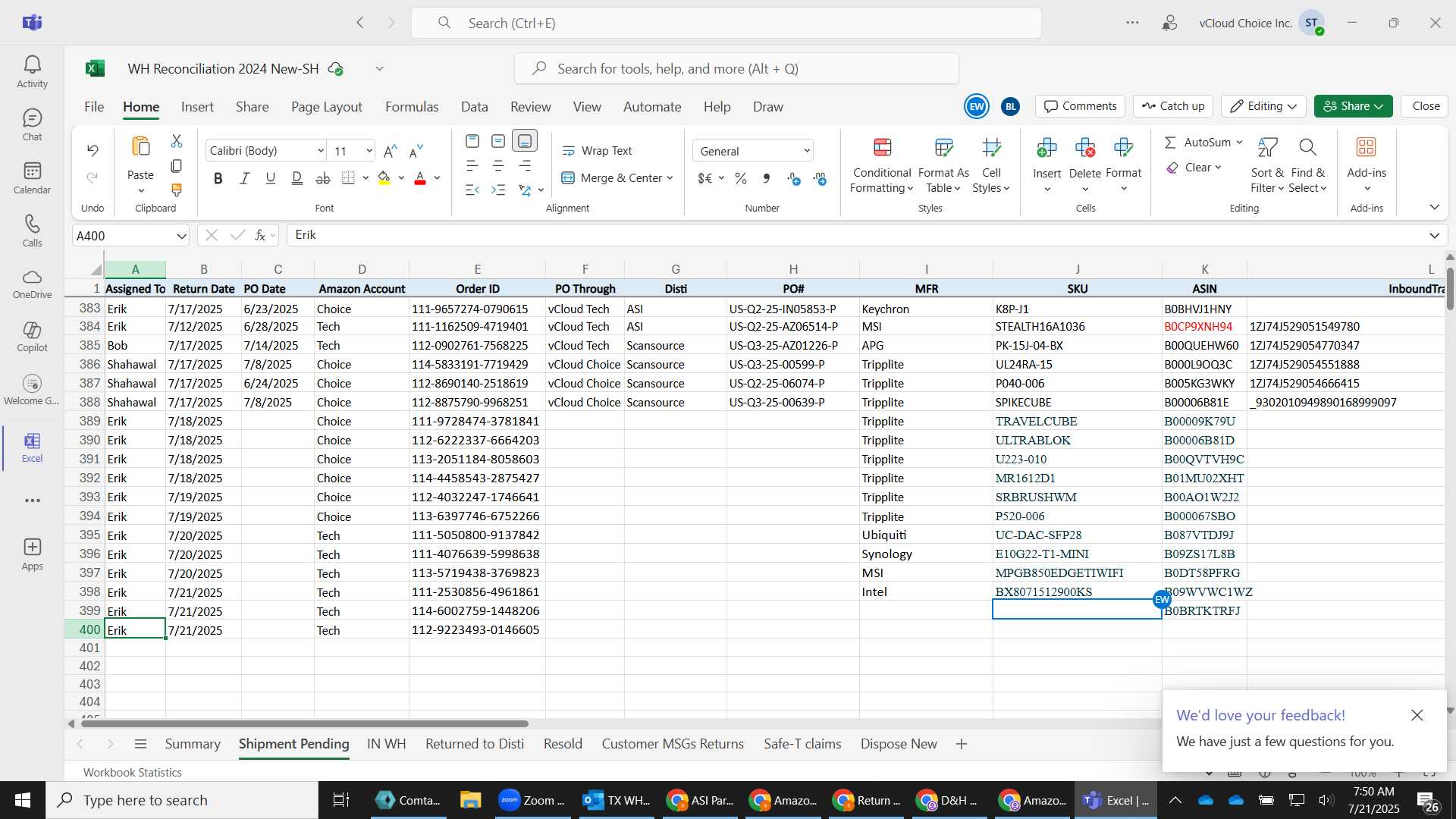The height and width of the screenshot is (819, 1456).
Task: Open OneDrive in Teams sidebar
Action: pos(32,284)
